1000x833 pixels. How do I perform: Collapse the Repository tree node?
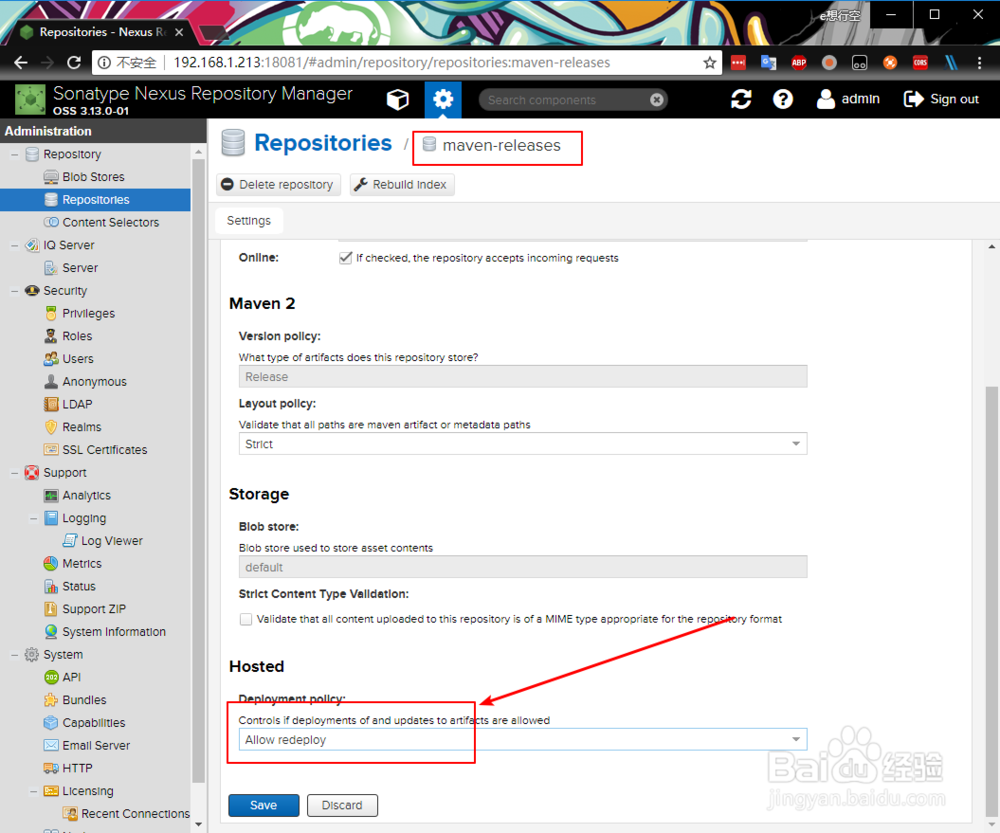tap(15, 154)
